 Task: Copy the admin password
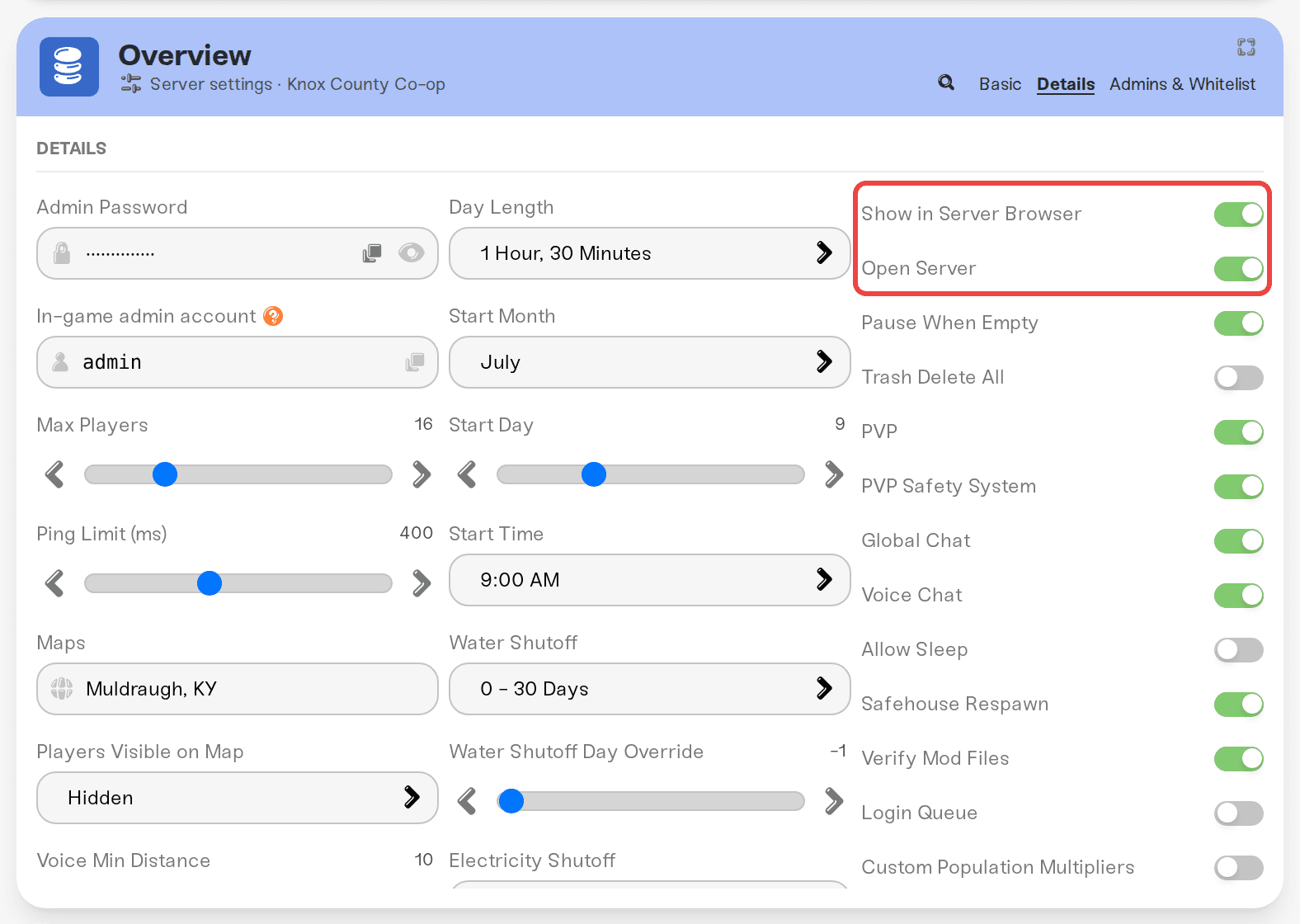click(372, 253)
